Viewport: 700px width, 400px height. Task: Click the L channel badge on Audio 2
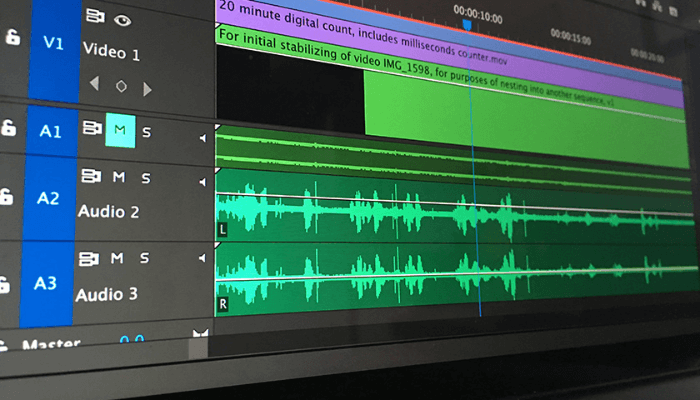(x=222, y=230)
